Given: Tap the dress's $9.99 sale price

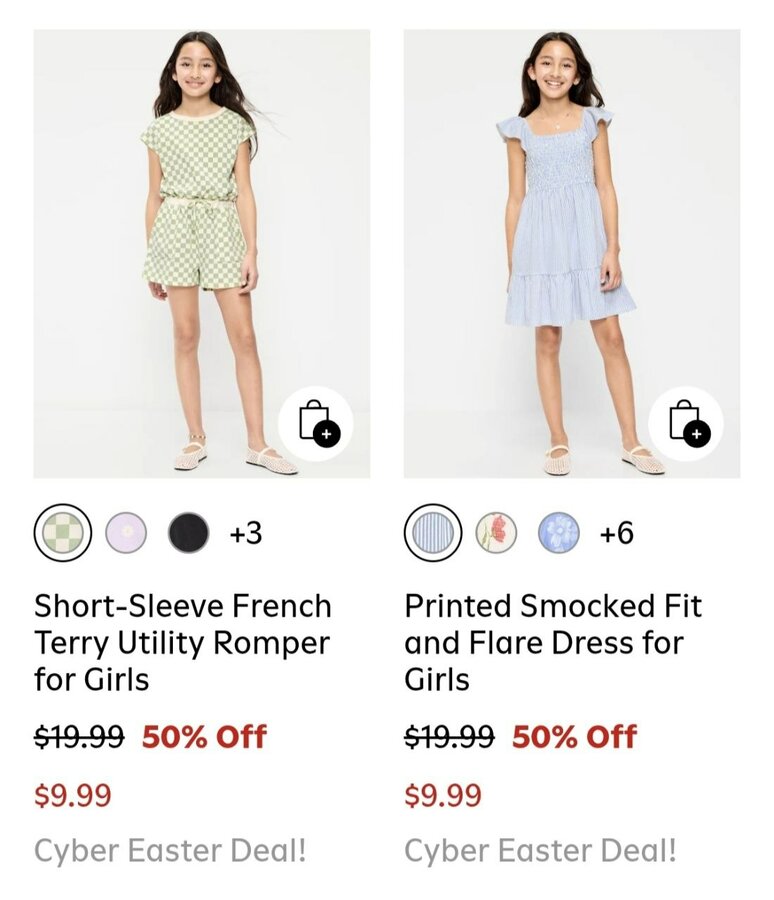Looking at the screenshot, I should [x=443, y=796].
